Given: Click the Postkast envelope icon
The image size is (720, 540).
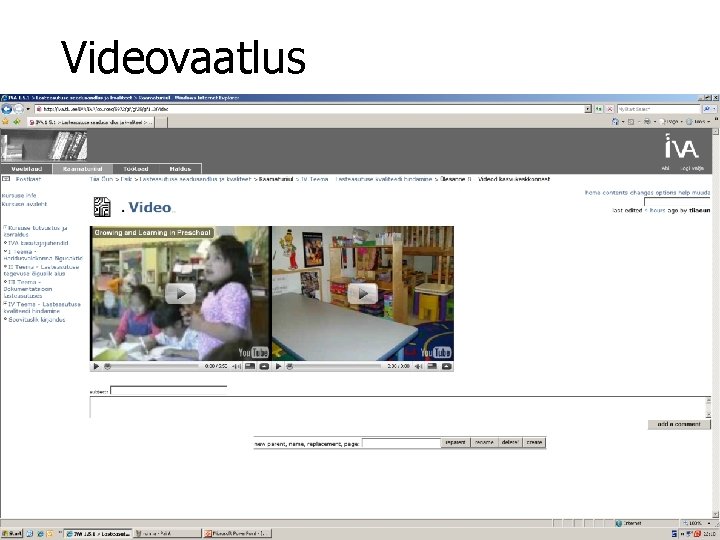Looking at the screenshot, I should coord(6,179).
